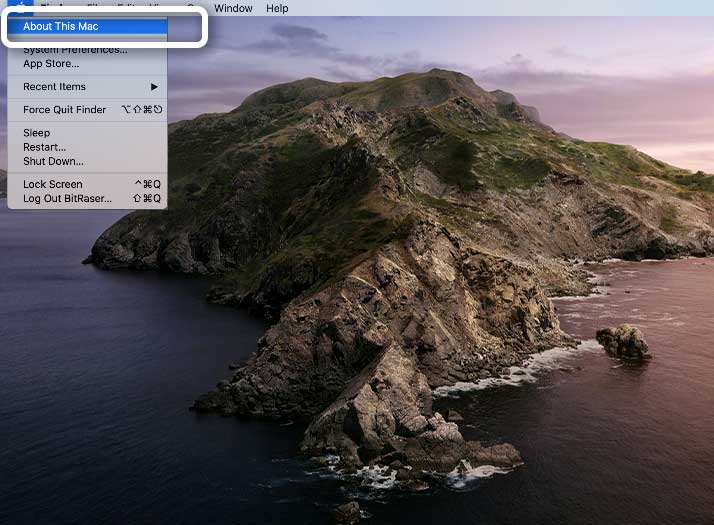Put the Mac to Sleep

pos(87,133)
